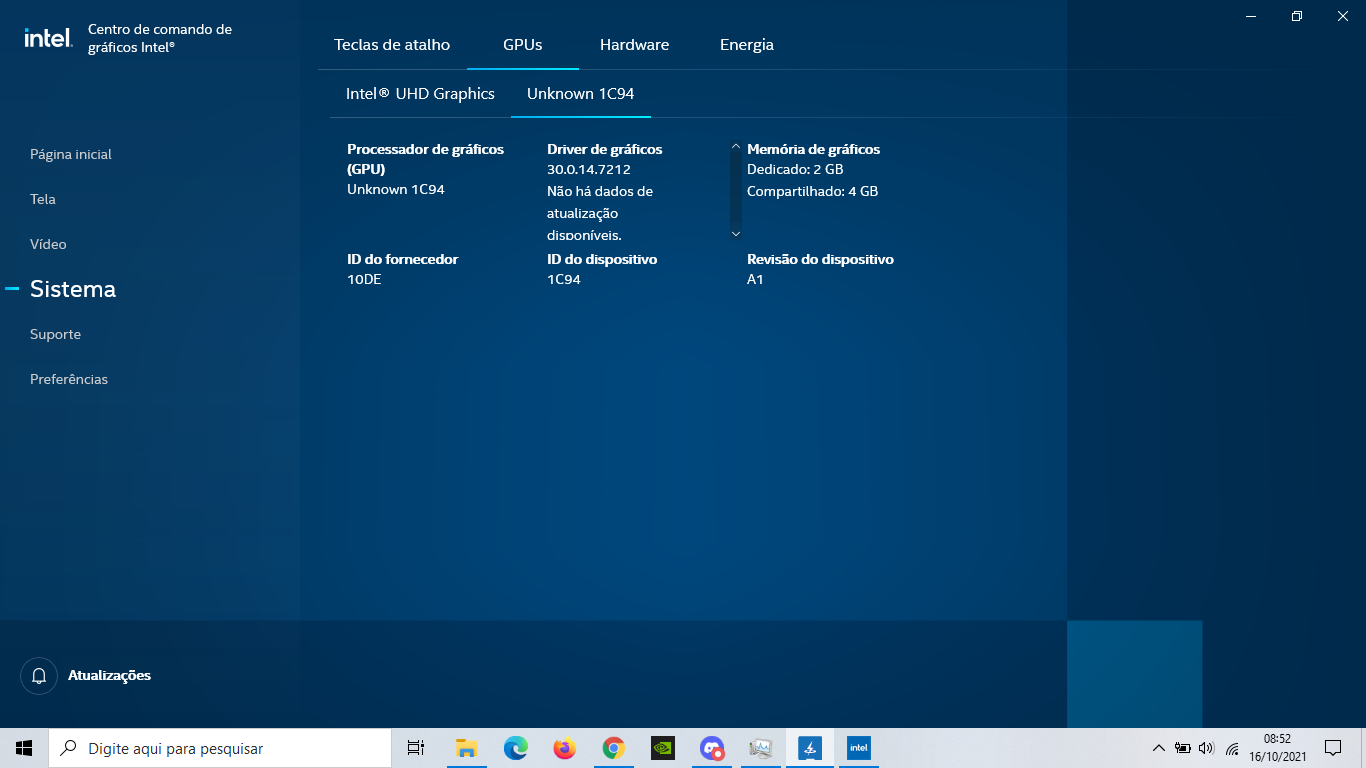Show hidden system tray icons

1158,748
